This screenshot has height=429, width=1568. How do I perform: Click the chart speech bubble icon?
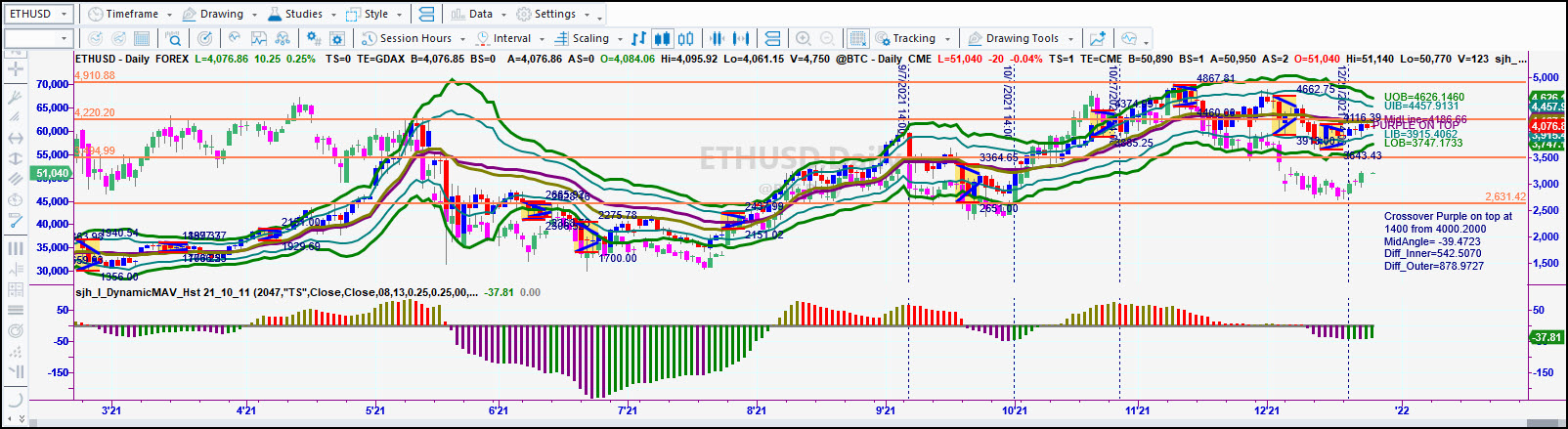click(x=1129, y=38)
